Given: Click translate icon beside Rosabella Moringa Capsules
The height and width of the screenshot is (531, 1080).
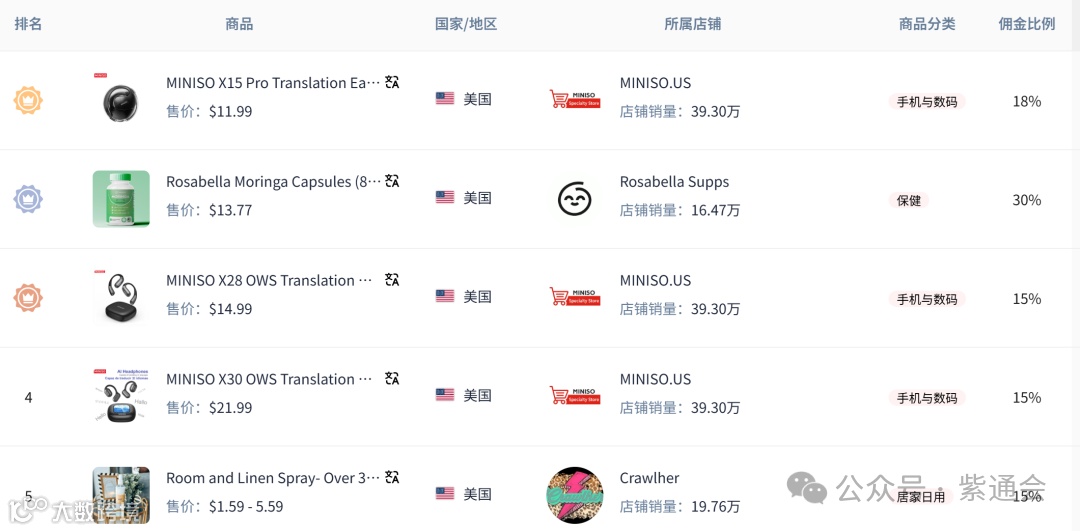Looking at the screenshot, I should pyautogui.click(x=392, y=181).
